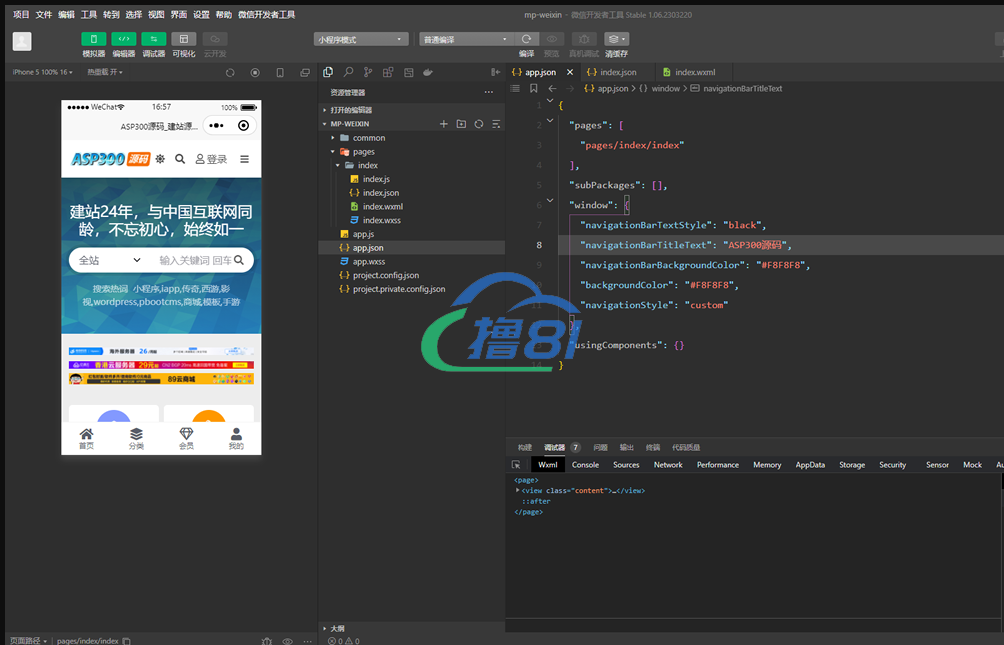Open the search icon in editor sidebar
This screenshot has width=1004, height=645.
tap(348, 72)
